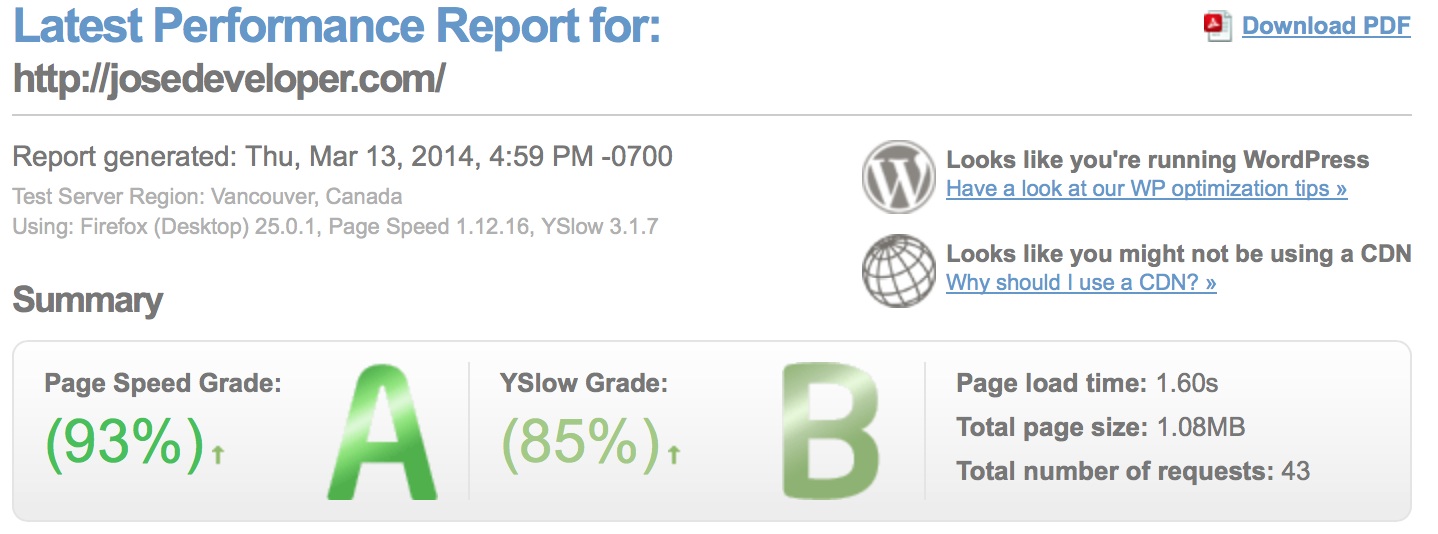
Task: Click the YSlow Grade label
Action: [x=584, y=382]
